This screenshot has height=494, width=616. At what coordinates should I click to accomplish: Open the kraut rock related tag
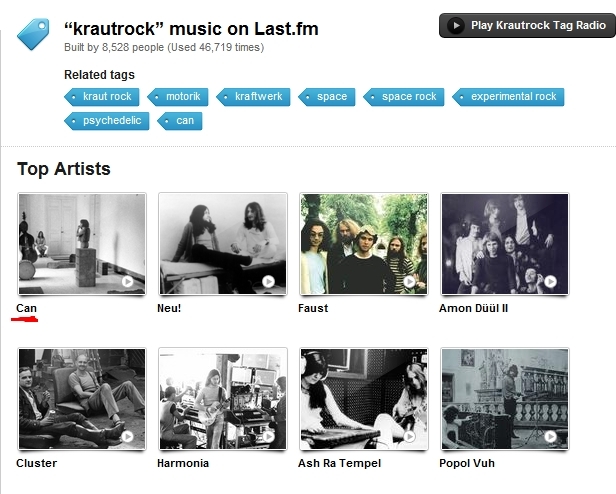pos(102,97)
